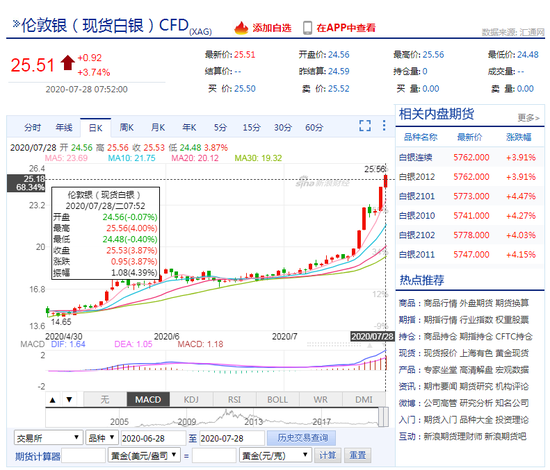Click the calculator amount input field
The width and height of the screenshot is (550, 470).
83,456
